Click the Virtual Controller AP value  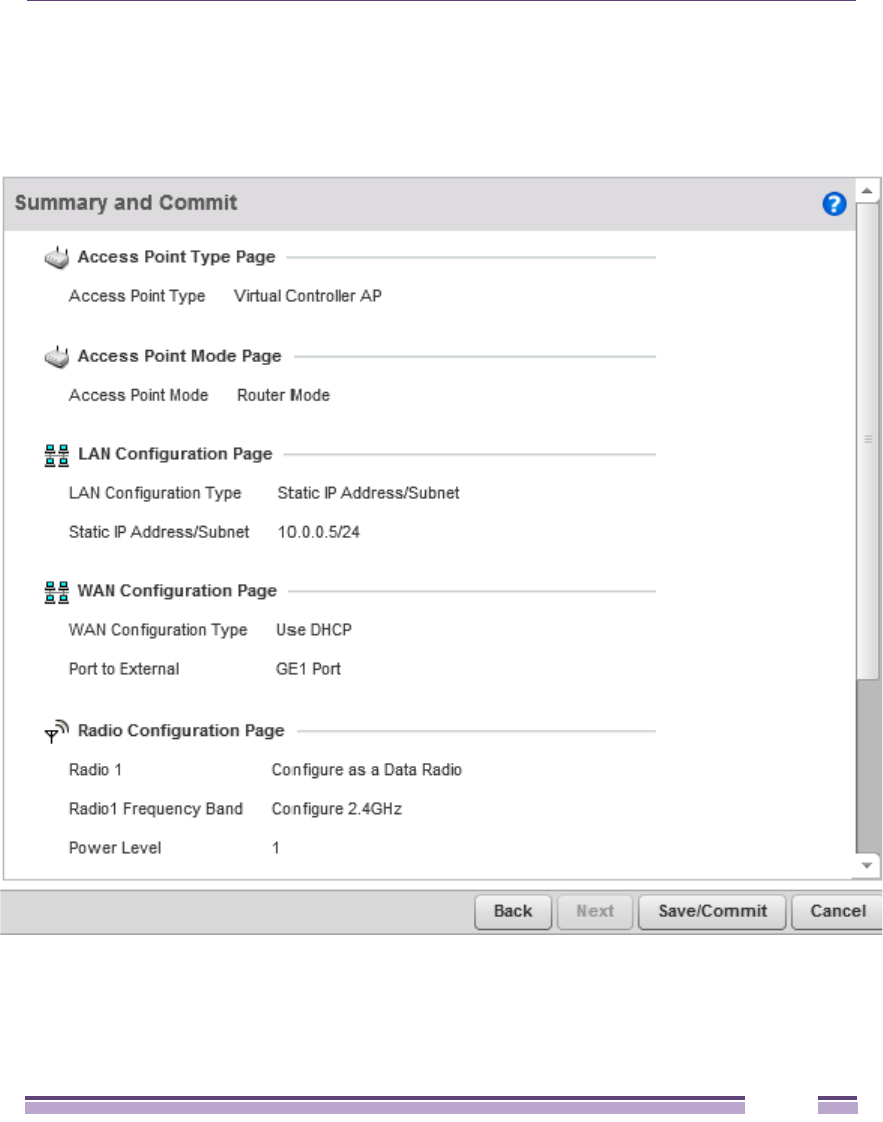point(308,296)
